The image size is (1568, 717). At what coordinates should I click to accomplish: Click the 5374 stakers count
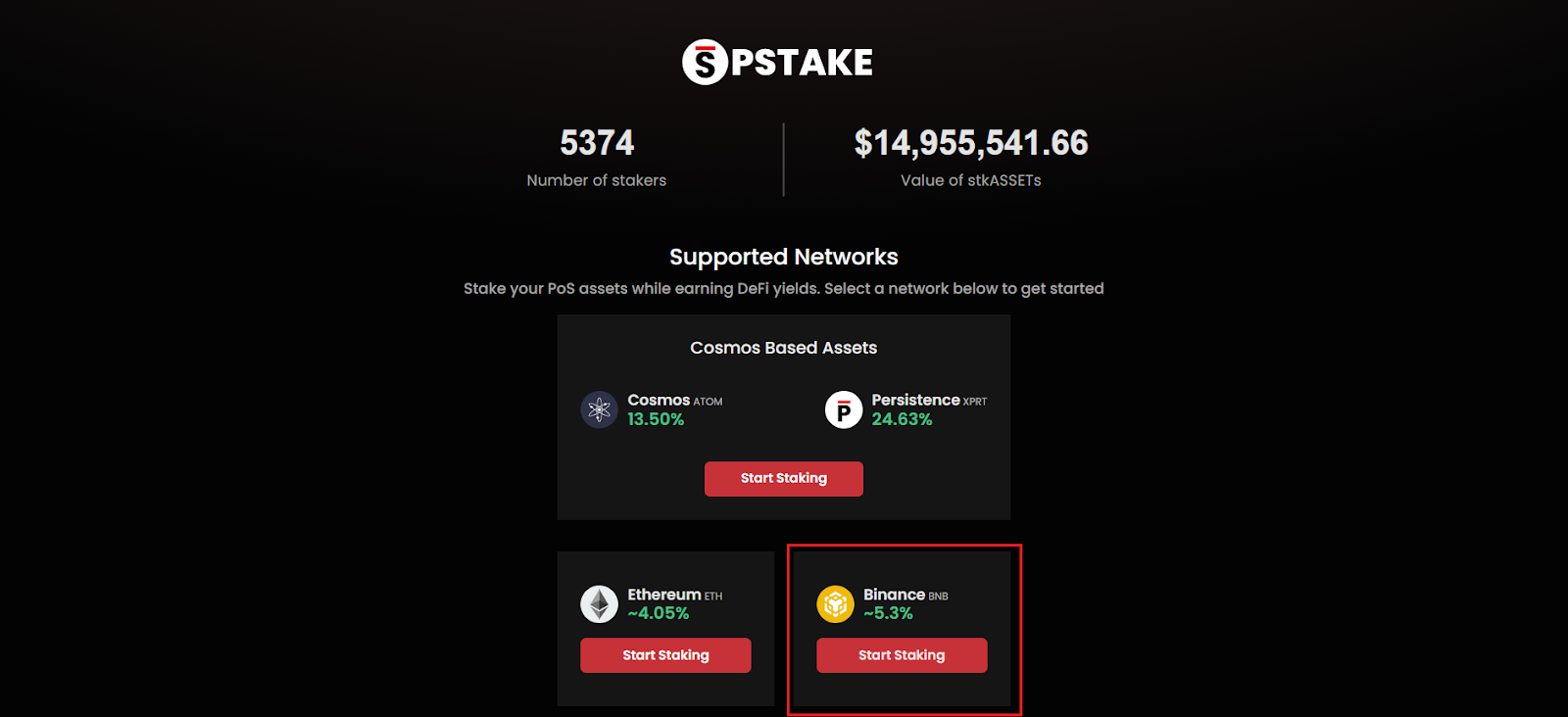597,143
